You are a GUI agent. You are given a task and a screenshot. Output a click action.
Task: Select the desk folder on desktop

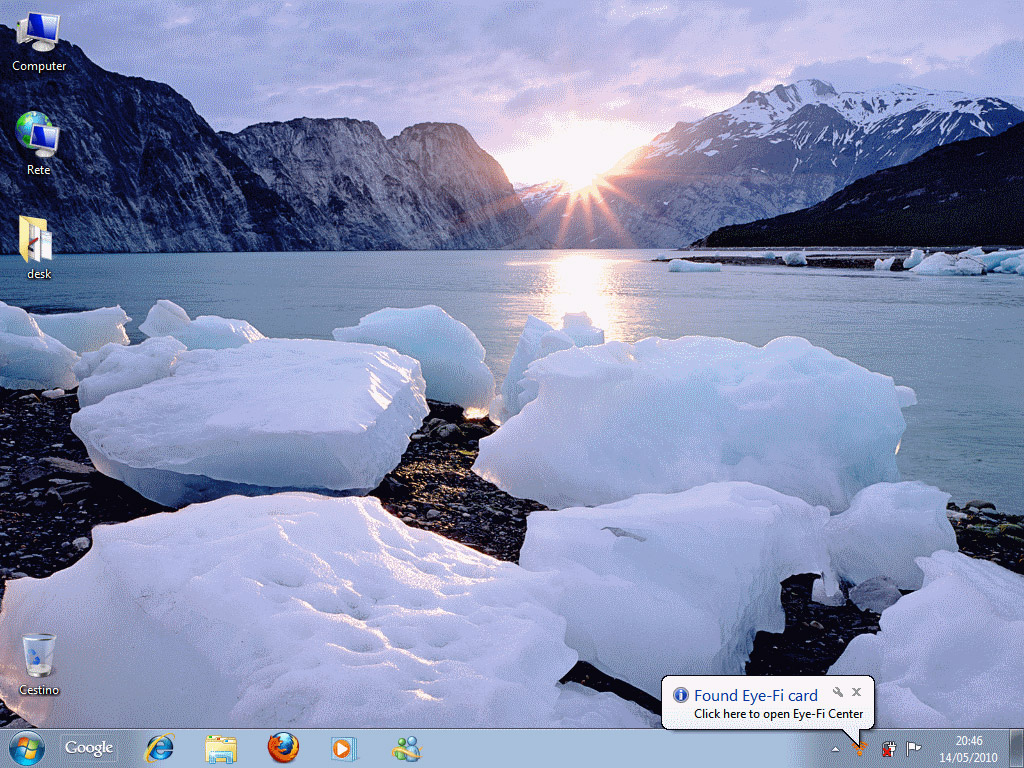38,240
